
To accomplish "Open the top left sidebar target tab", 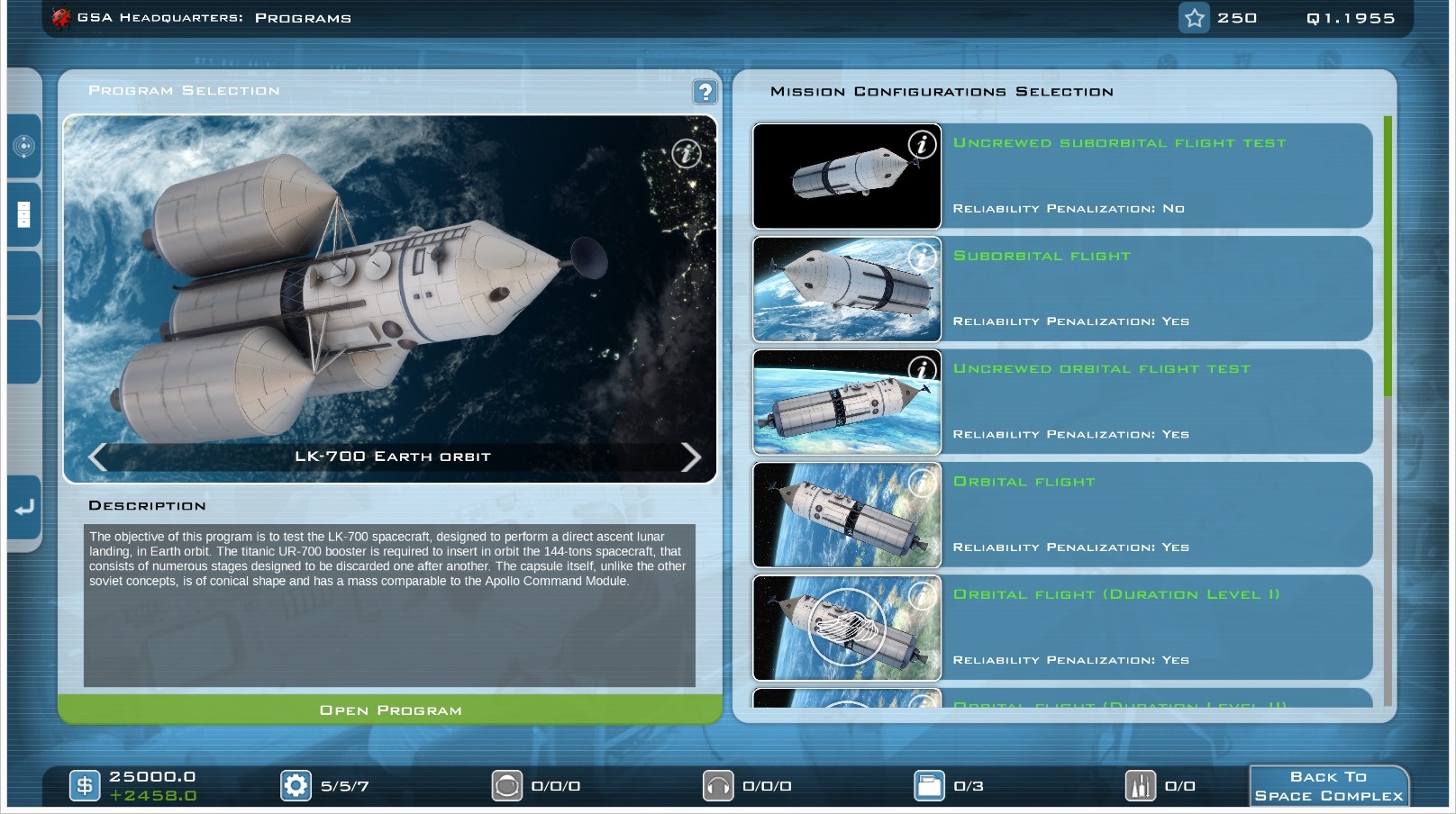I will (24, 146).
